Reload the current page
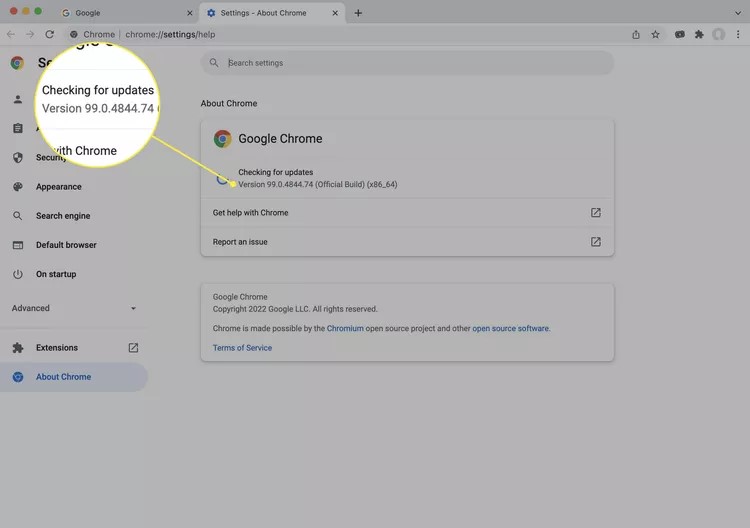750x528 pixels. tap(49, 34)
